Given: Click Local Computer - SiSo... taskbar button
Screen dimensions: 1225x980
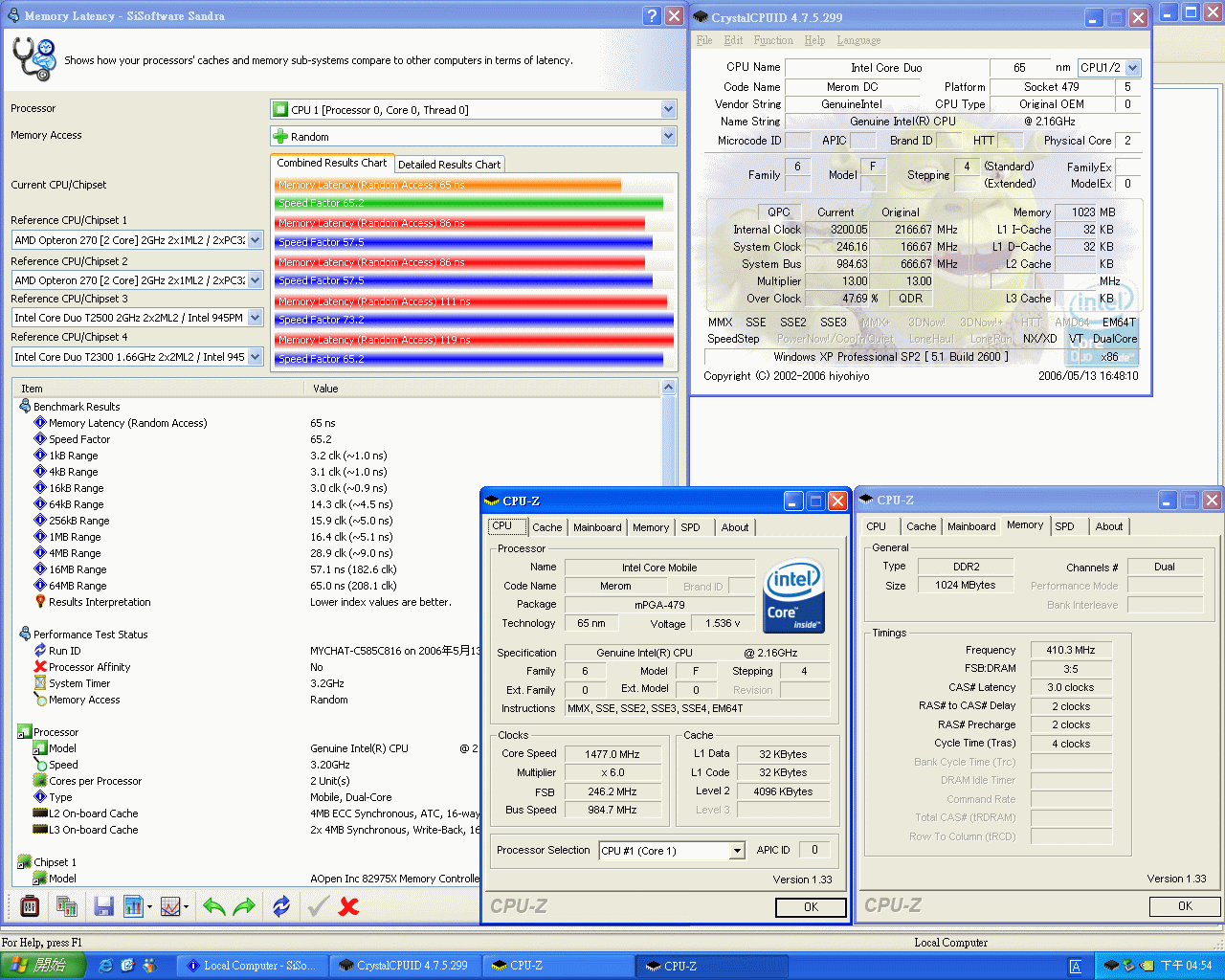Looking at the screenshot, I should (254, 966).
